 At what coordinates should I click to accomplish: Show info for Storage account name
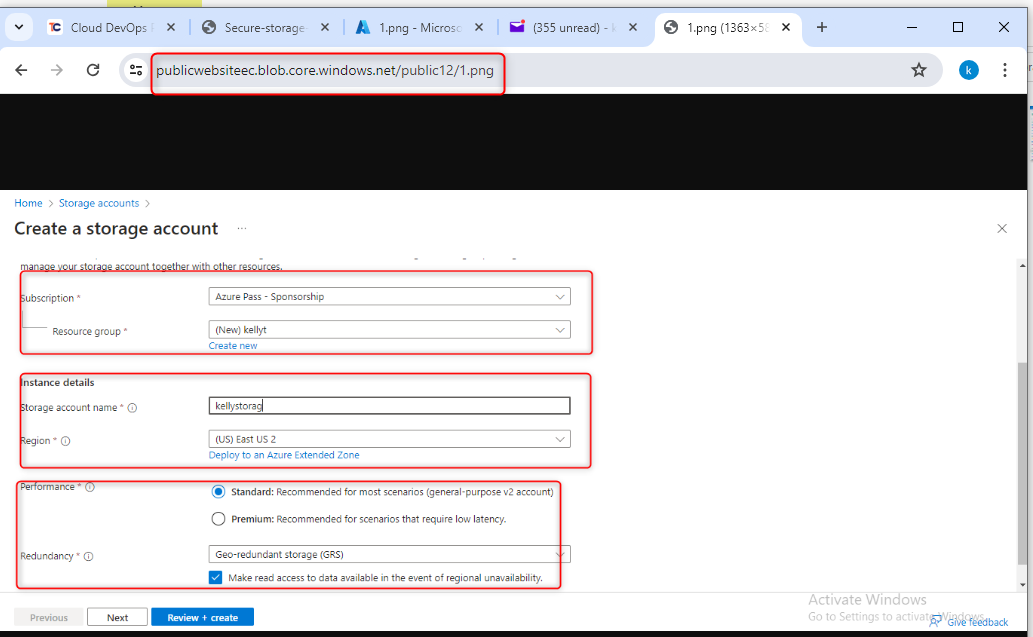coord(132,408)
